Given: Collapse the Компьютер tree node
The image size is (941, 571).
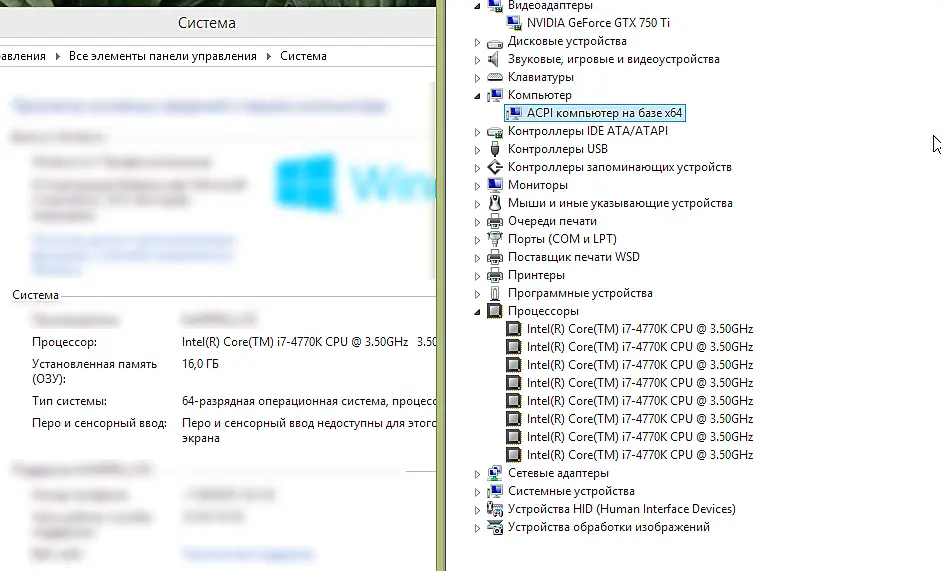Looking at the screenshot, I should (x=478, y=95).
